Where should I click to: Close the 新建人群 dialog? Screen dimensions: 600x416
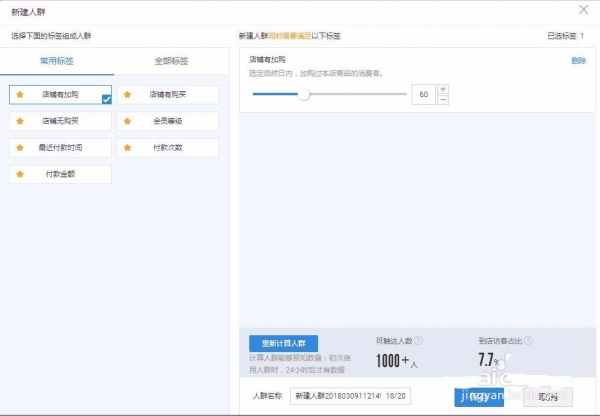pyautogui.click(x=584, y=10)
